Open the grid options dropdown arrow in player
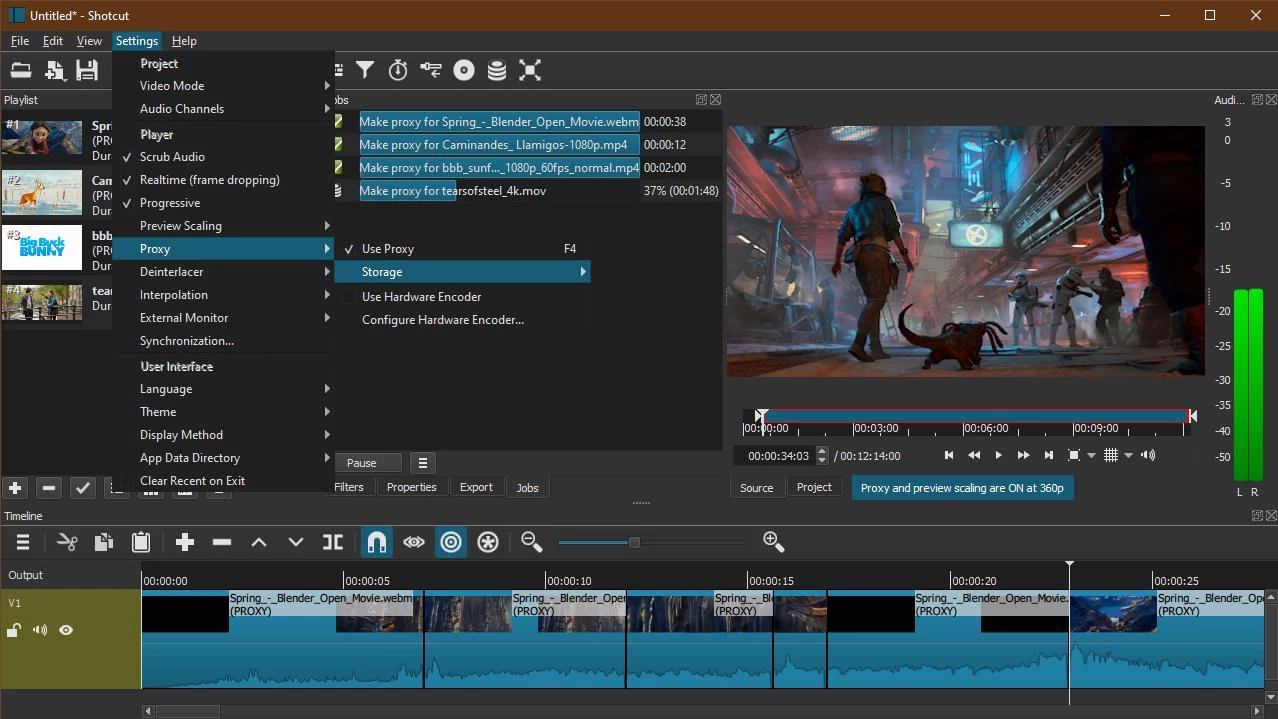This screenshot has height=719, width=1278. click(x=1129, y=456)
